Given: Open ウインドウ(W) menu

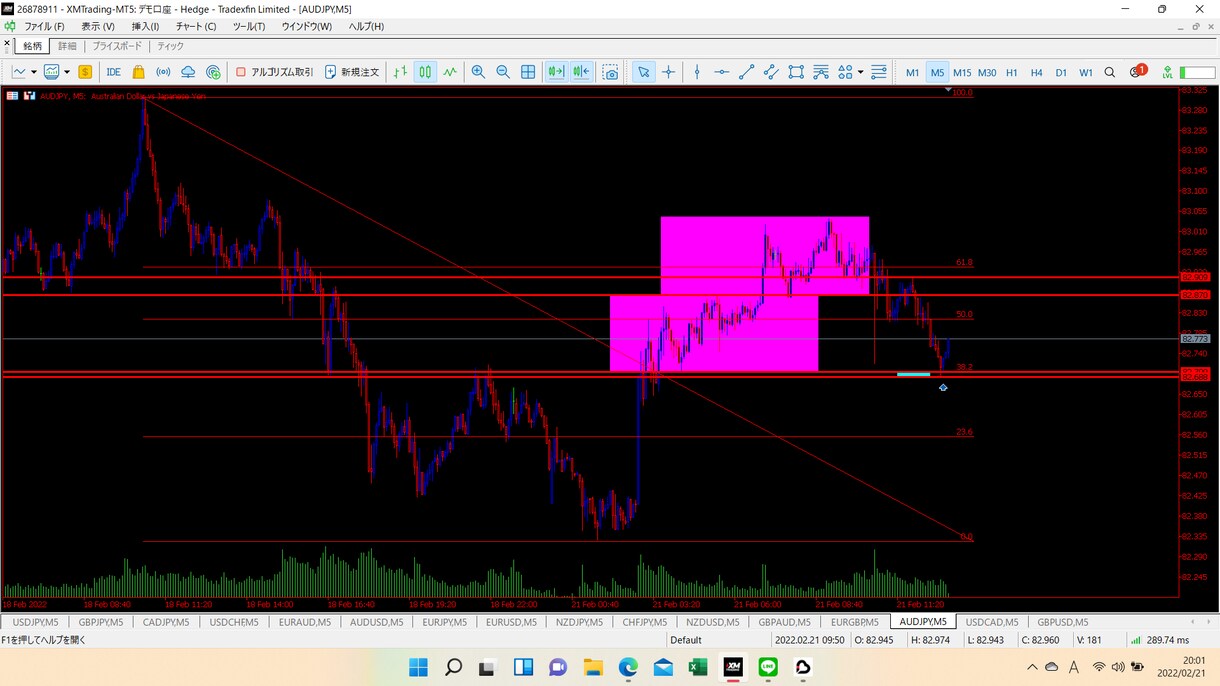Looking at the screenshot, I should tap(306, 26).
